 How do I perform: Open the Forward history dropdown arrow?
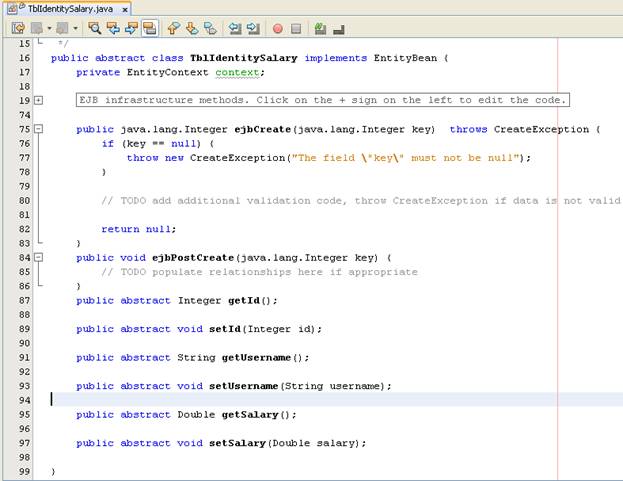tap(75, 28)
